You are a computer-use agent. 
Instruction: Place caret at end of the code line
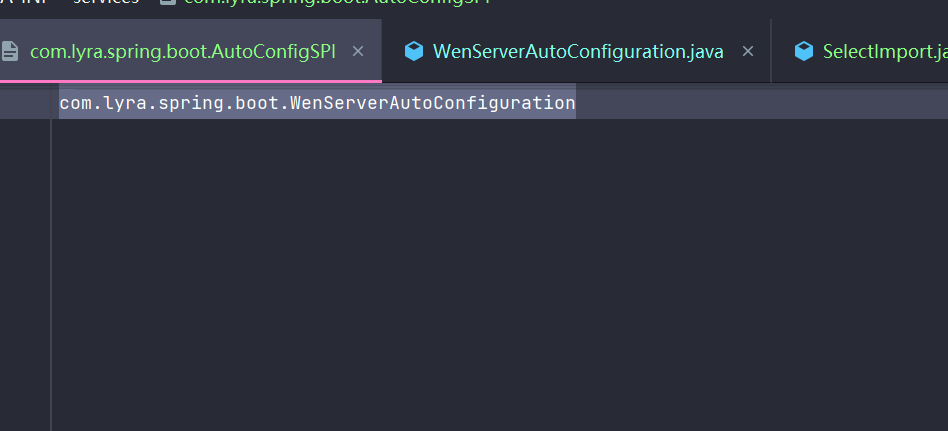576,103
